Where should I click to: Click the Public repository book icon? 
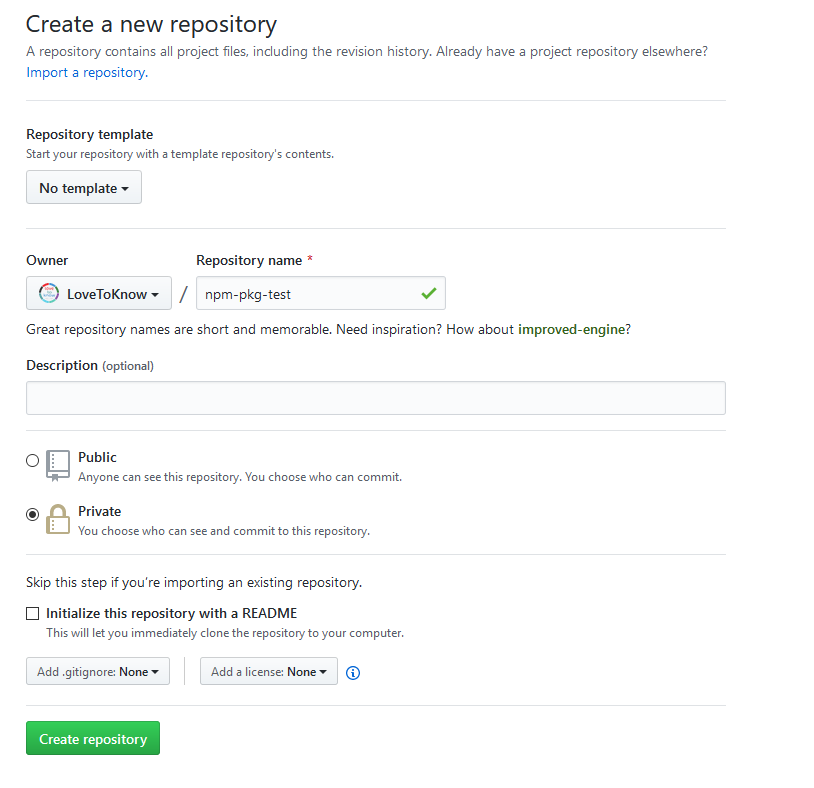[x=58, y=466]
